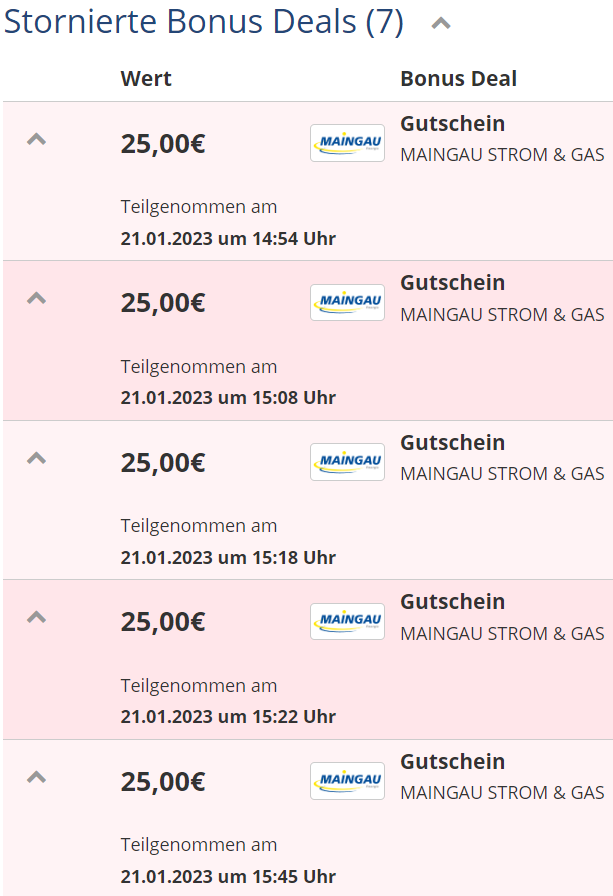This screenshot has height=896, width=613.
Task: Click Gutschein title in the 15:18 deal
Action: coord(452,443)
